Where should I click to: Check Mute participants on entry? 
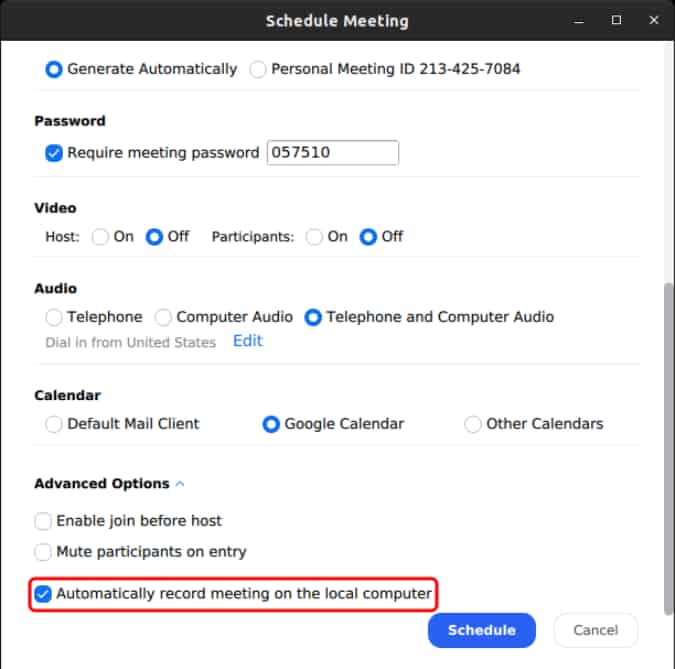pyautogui.click(x=43, y=552)
